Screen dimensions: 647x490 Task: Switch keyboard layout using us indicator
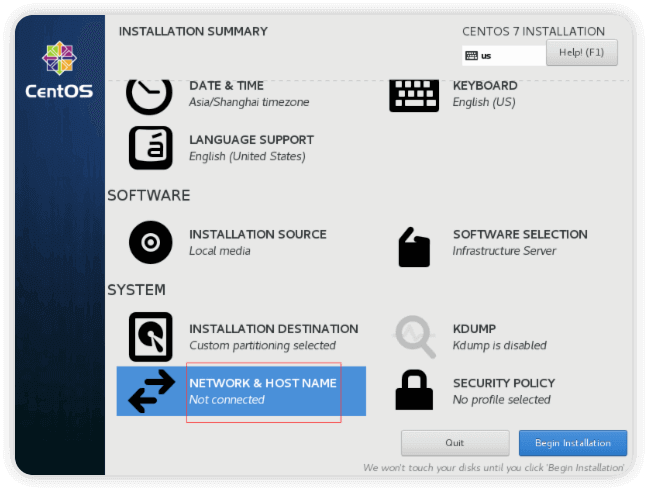tap(503, 56)
